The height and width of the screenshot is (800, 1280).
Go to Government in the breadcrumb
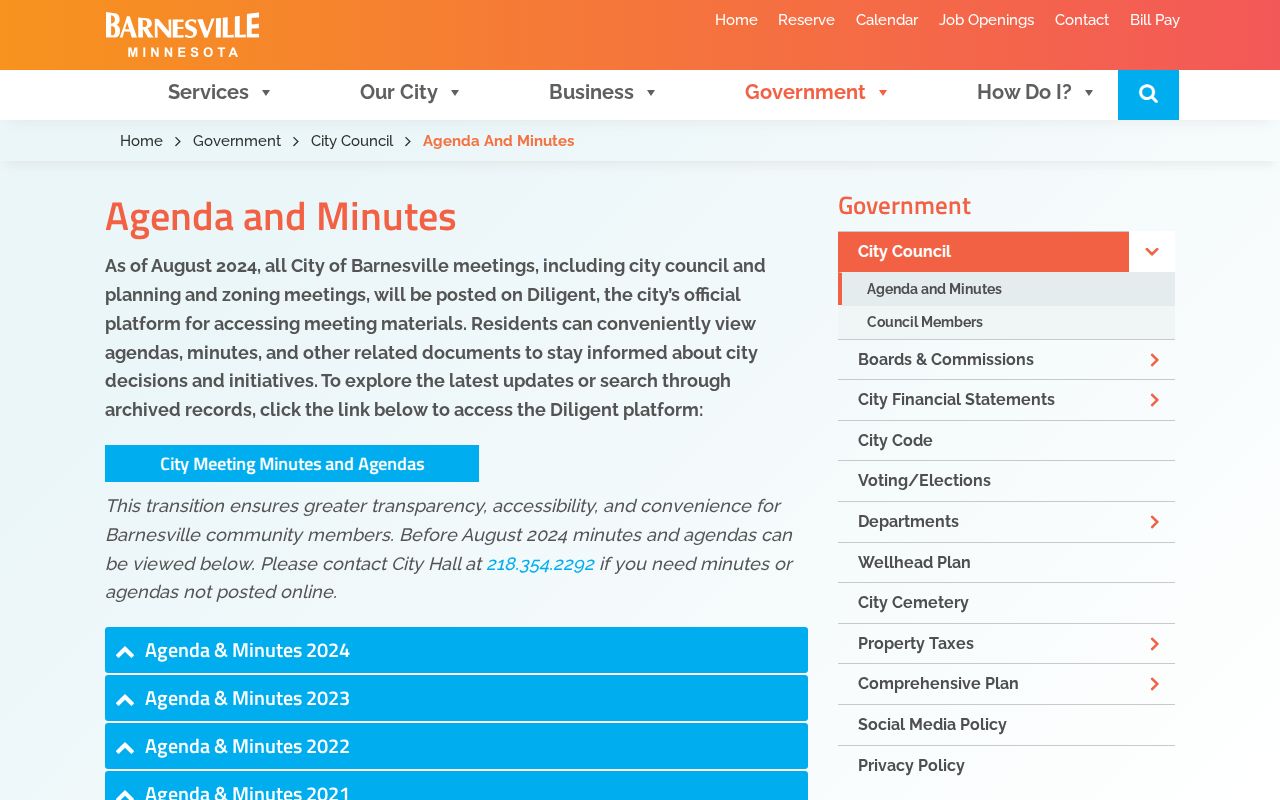(237, 141)
